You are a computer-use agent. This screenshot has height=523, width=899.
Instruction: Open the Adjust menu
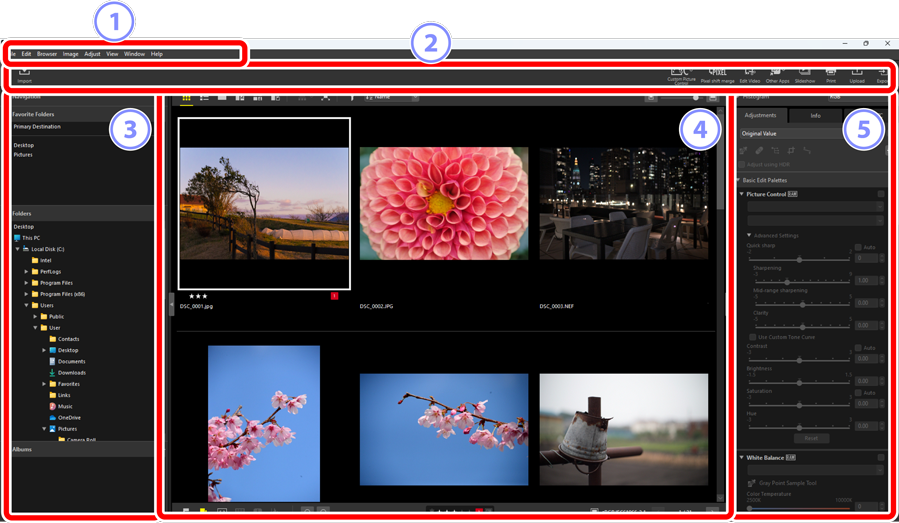(x=92, y=54)
